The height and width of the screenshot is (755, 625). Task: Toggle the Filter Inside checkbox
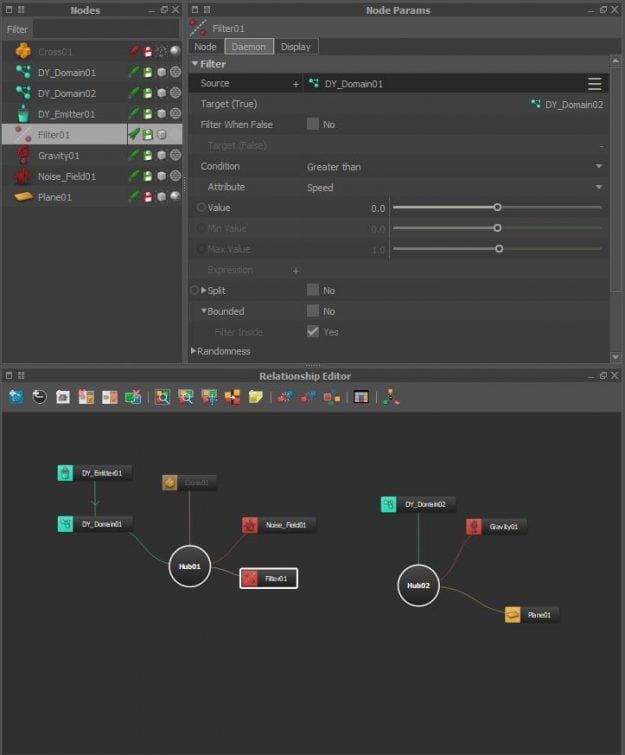click(312, 332)
